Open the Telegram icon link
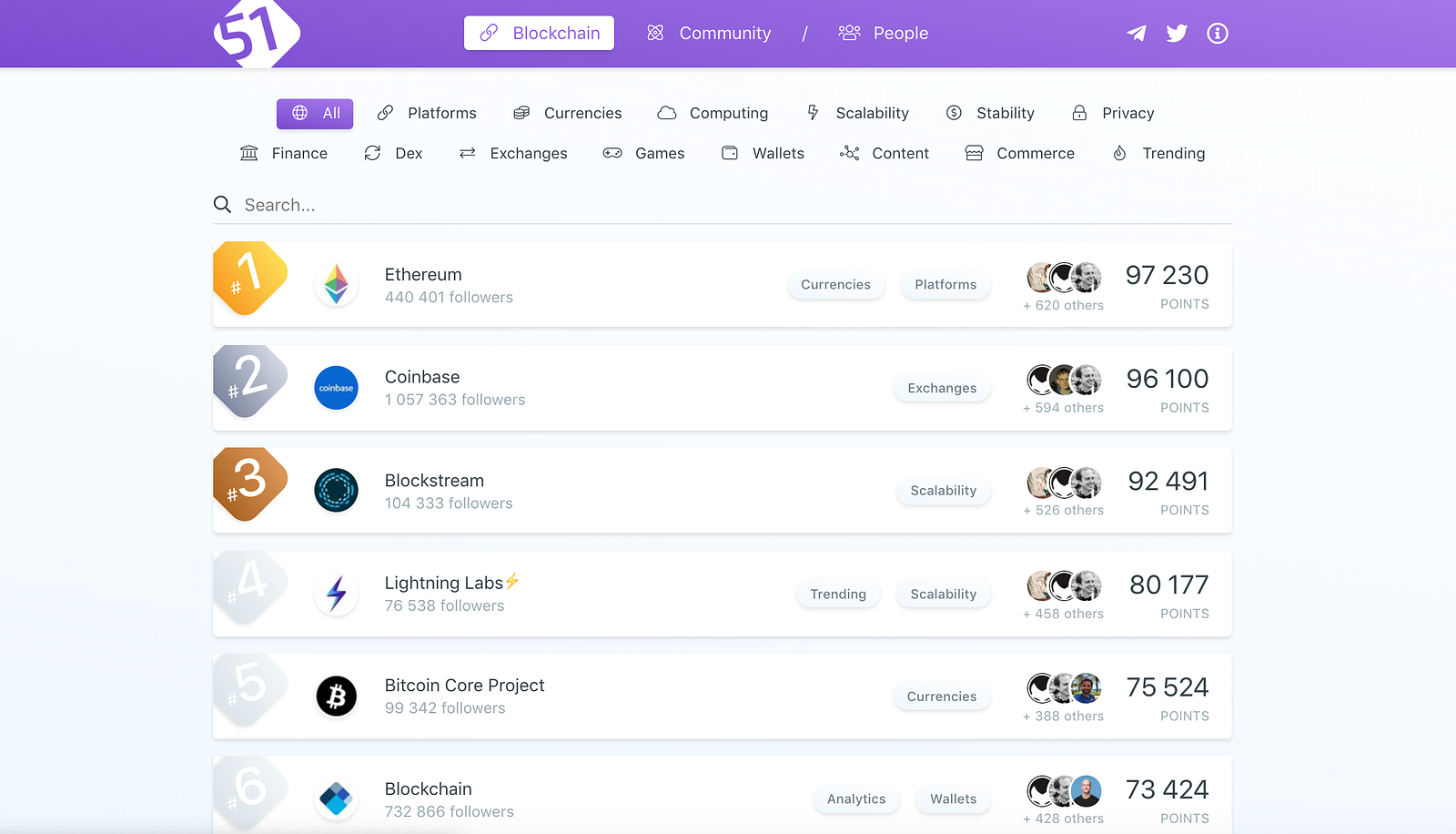 pyautogui.click(x=1137, y=34)
